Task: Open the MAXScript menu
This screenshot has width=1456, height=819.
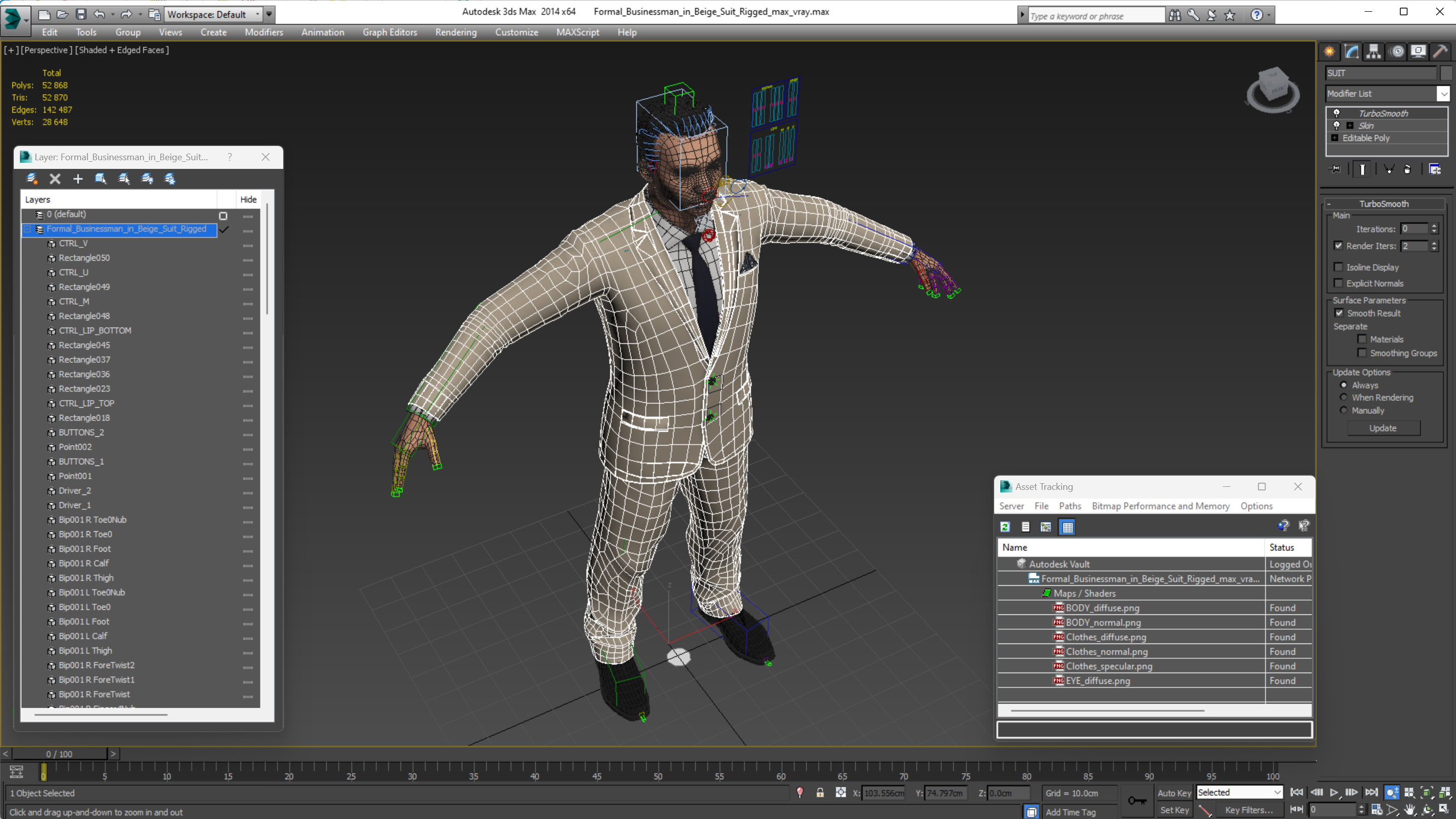Action: [x=577, y=32]
